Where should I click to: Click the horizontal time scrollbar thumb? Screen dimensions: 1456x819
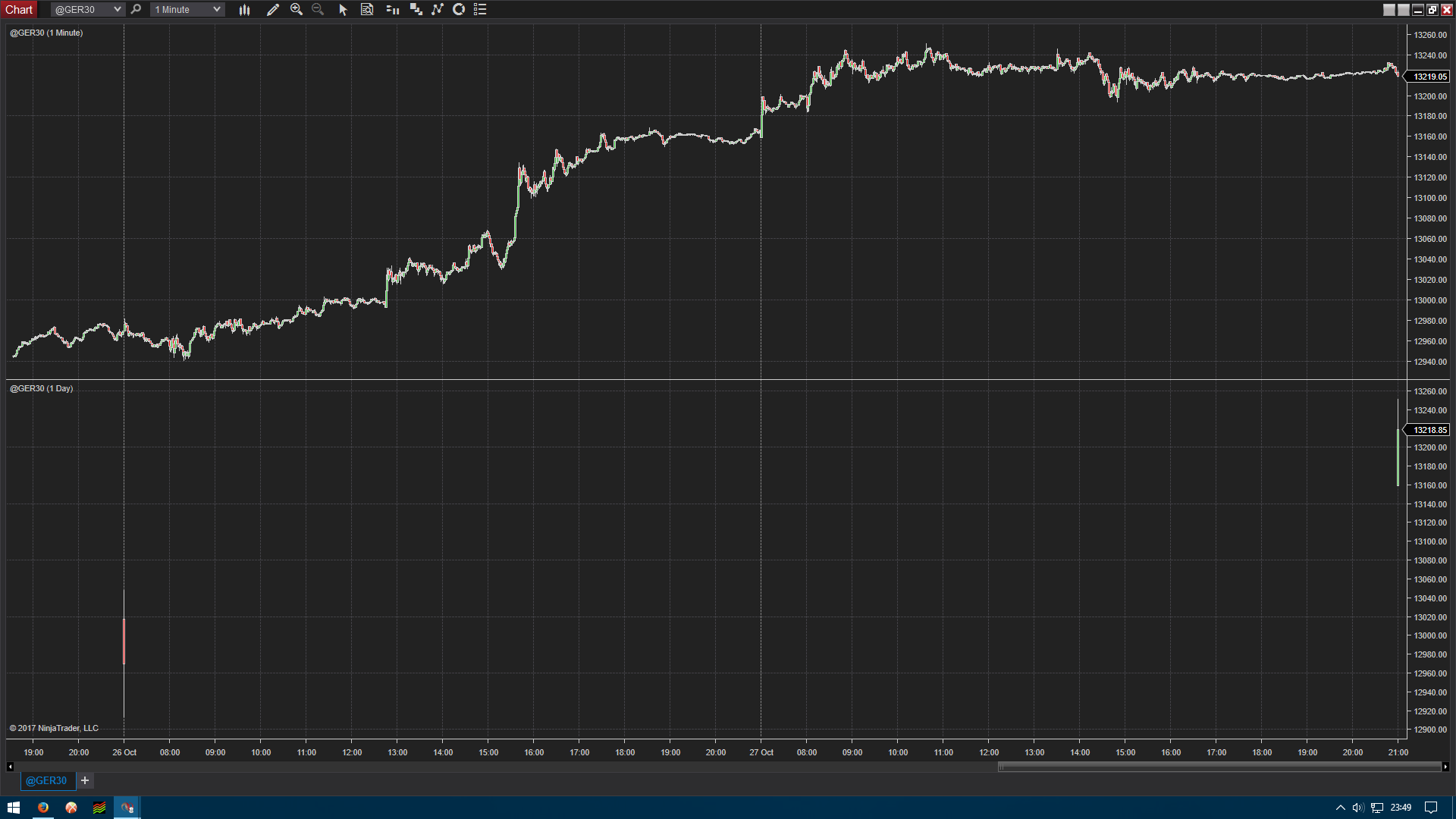(x=1219, y=767)
